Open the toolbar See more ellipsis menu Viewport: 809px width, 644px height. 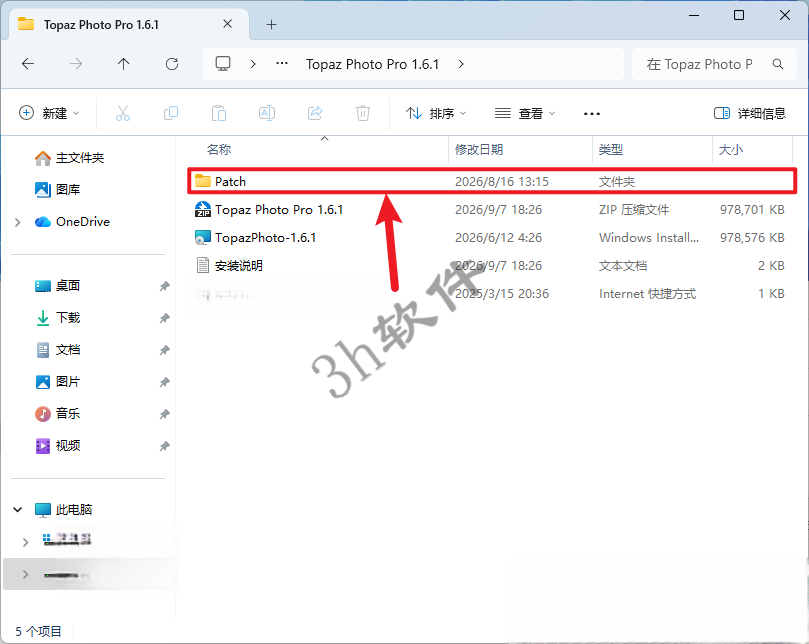point(591,114)
